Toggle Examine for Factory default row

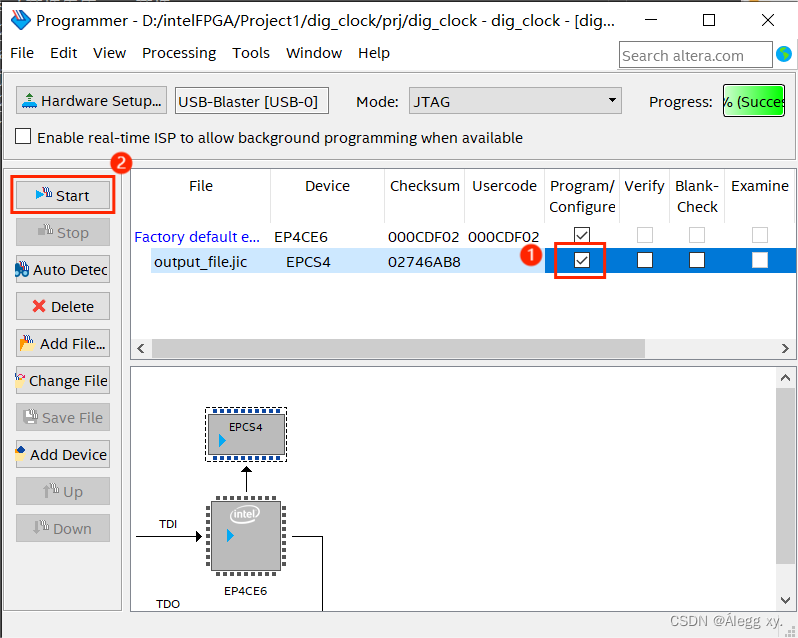(760, 235)
